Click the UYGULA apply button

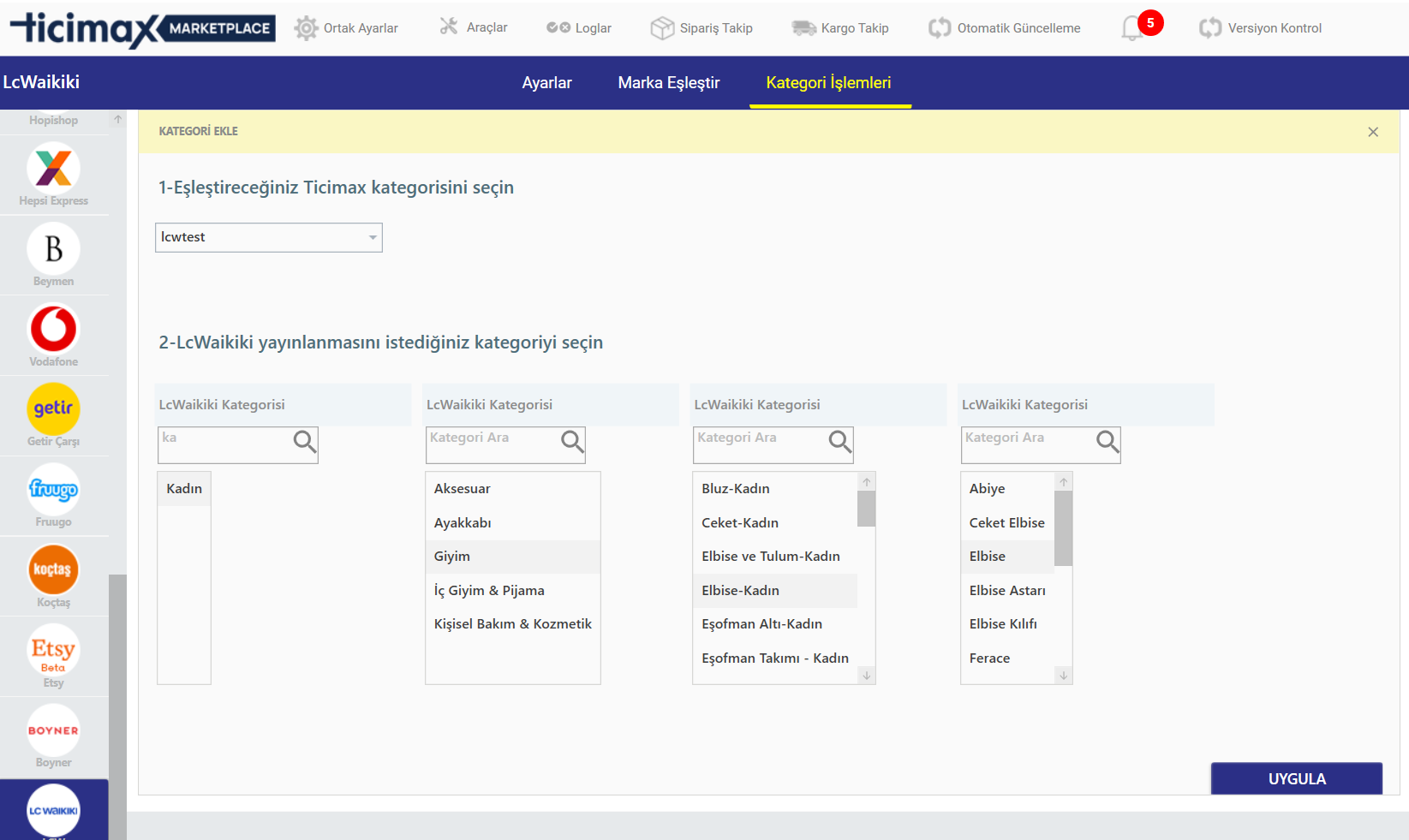(1297, 778)
